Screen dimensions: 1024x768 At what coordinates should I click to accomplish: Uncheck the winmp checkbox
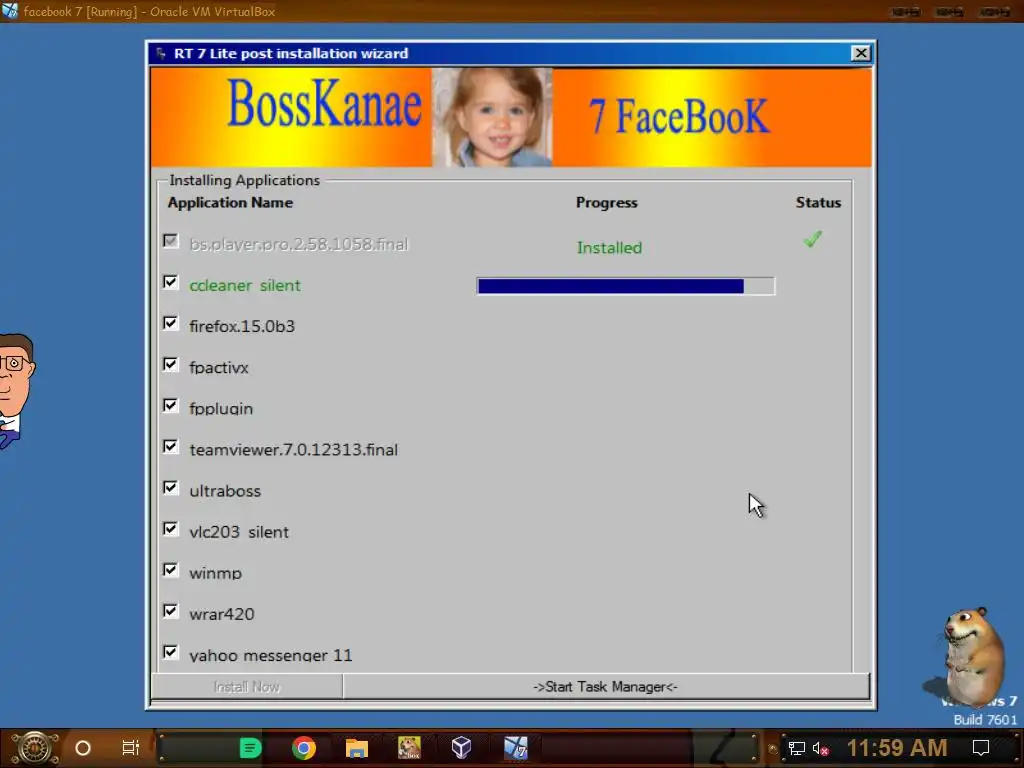click(x=170, y=570)
